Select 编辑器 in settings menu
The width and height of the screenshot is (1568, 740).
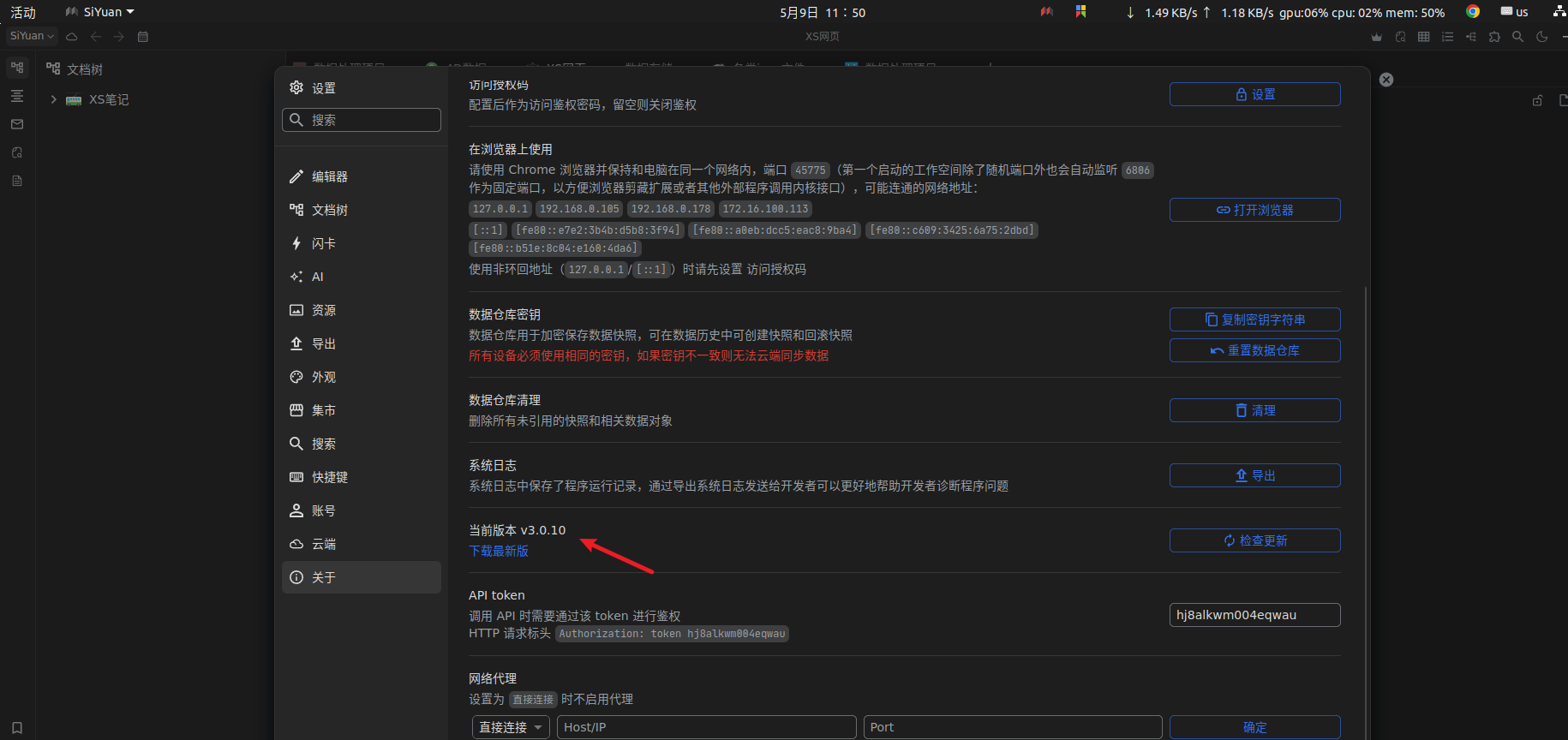click(362, 176)
